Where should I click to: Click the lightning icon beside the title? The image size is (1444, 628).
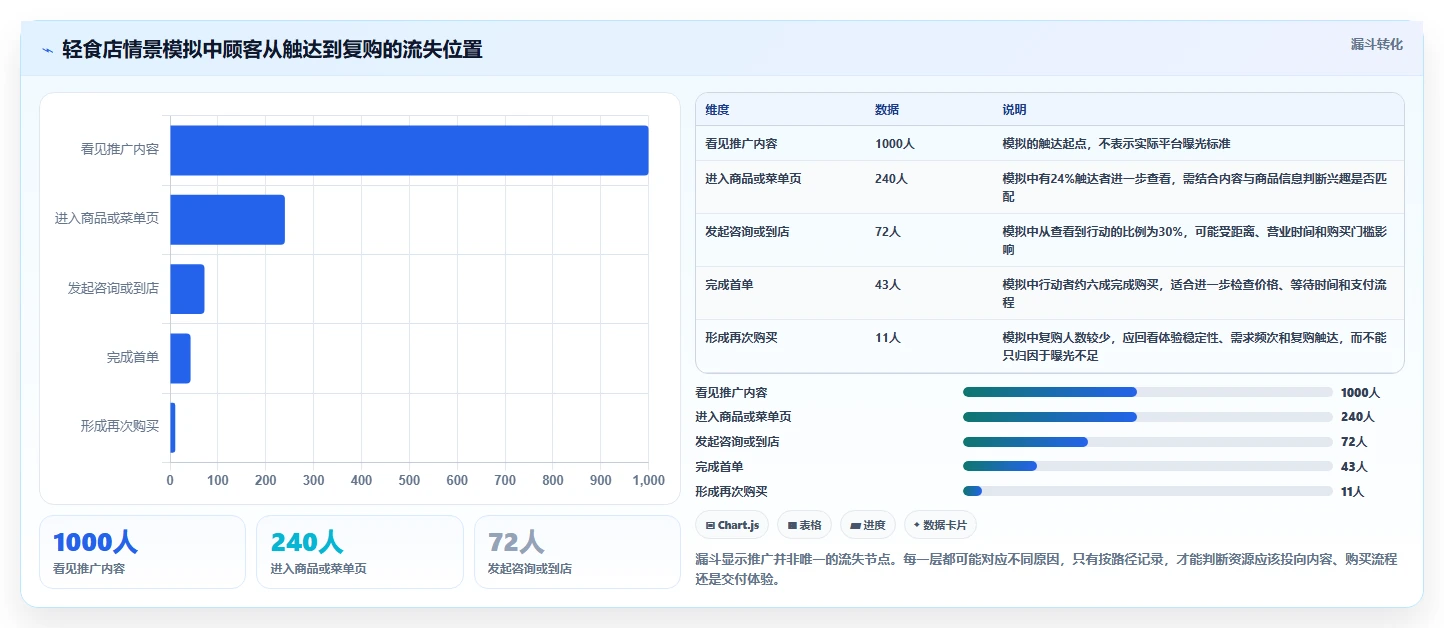47,50
